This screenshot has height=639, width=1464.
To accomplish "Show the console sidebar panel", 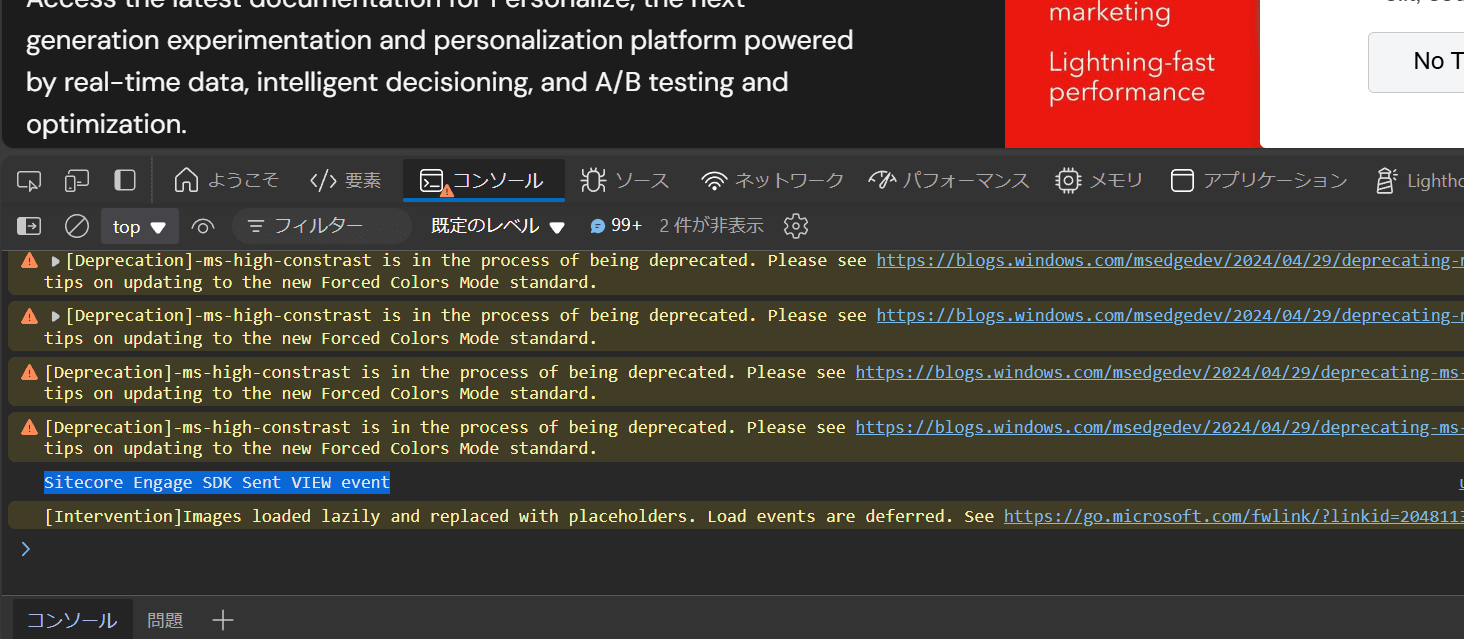I will click(29, 227).
